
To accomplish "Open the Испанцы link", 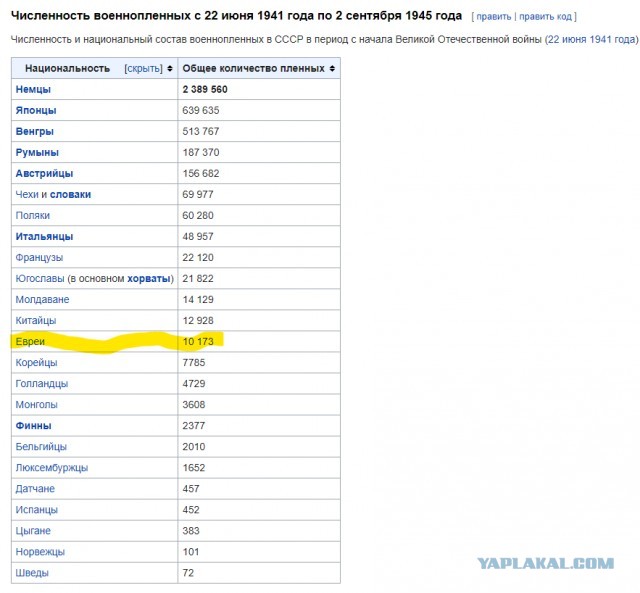I will click(37, 510).
